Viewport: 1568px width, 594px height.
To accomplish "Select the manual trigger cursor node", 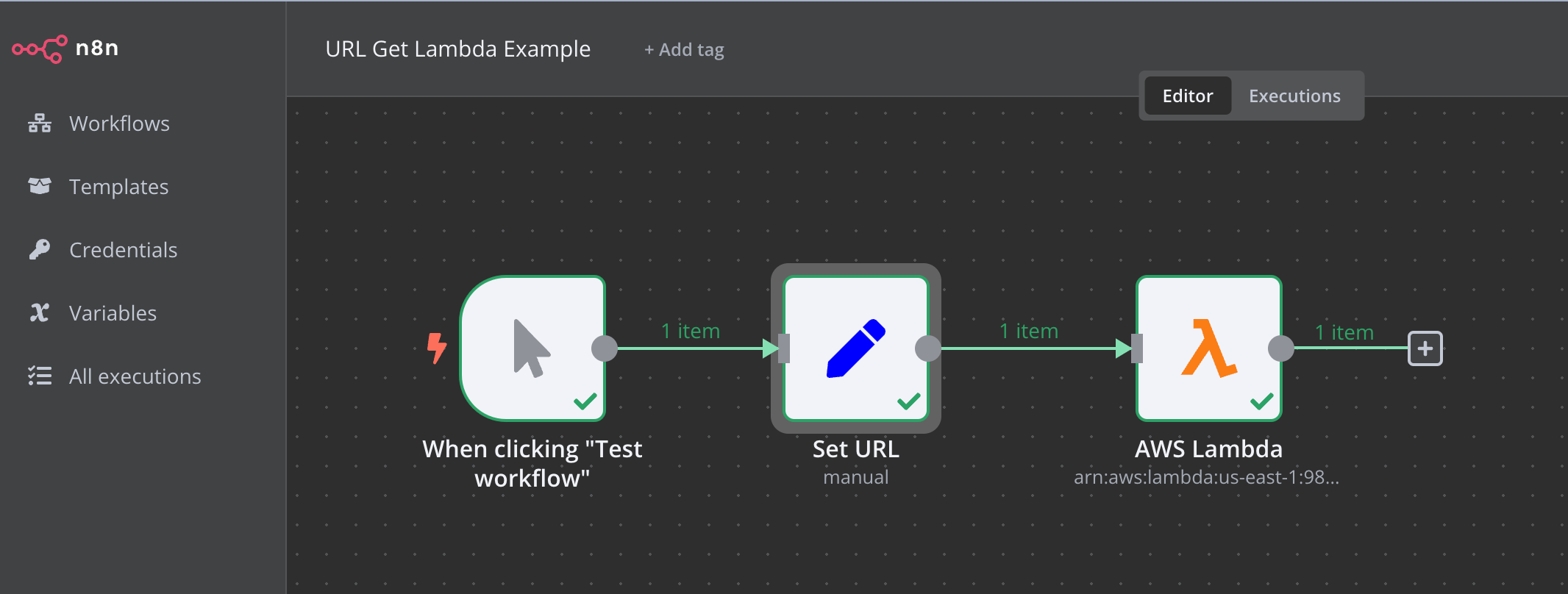I will tap(532, 348).
